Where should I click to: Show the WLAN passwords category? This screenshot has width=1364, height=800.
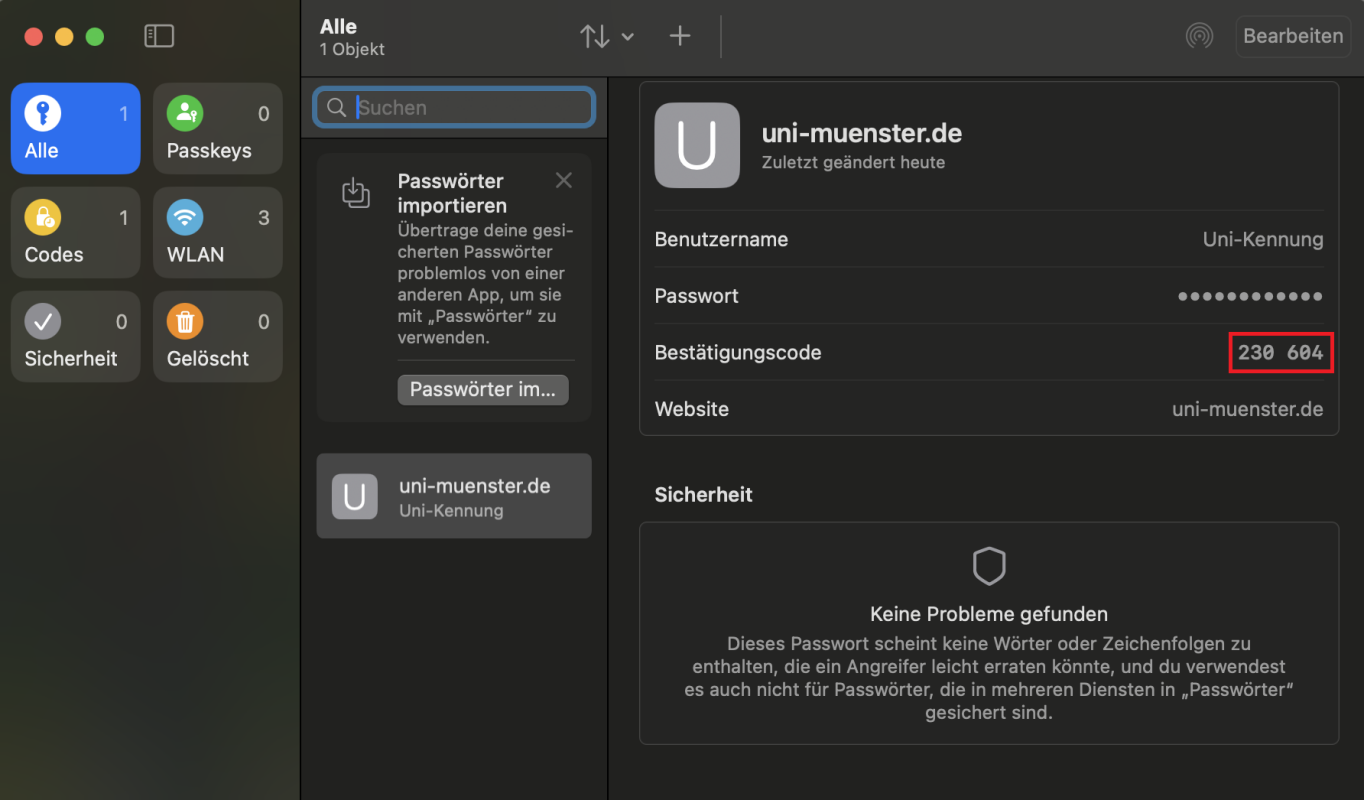(x=217, y=233)
